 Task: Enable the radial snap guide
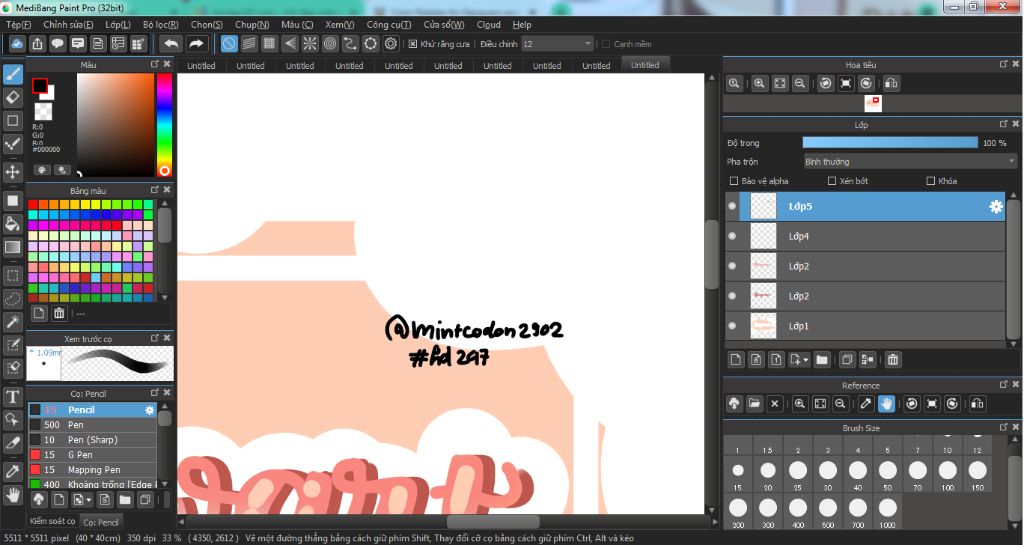[310, 44]
